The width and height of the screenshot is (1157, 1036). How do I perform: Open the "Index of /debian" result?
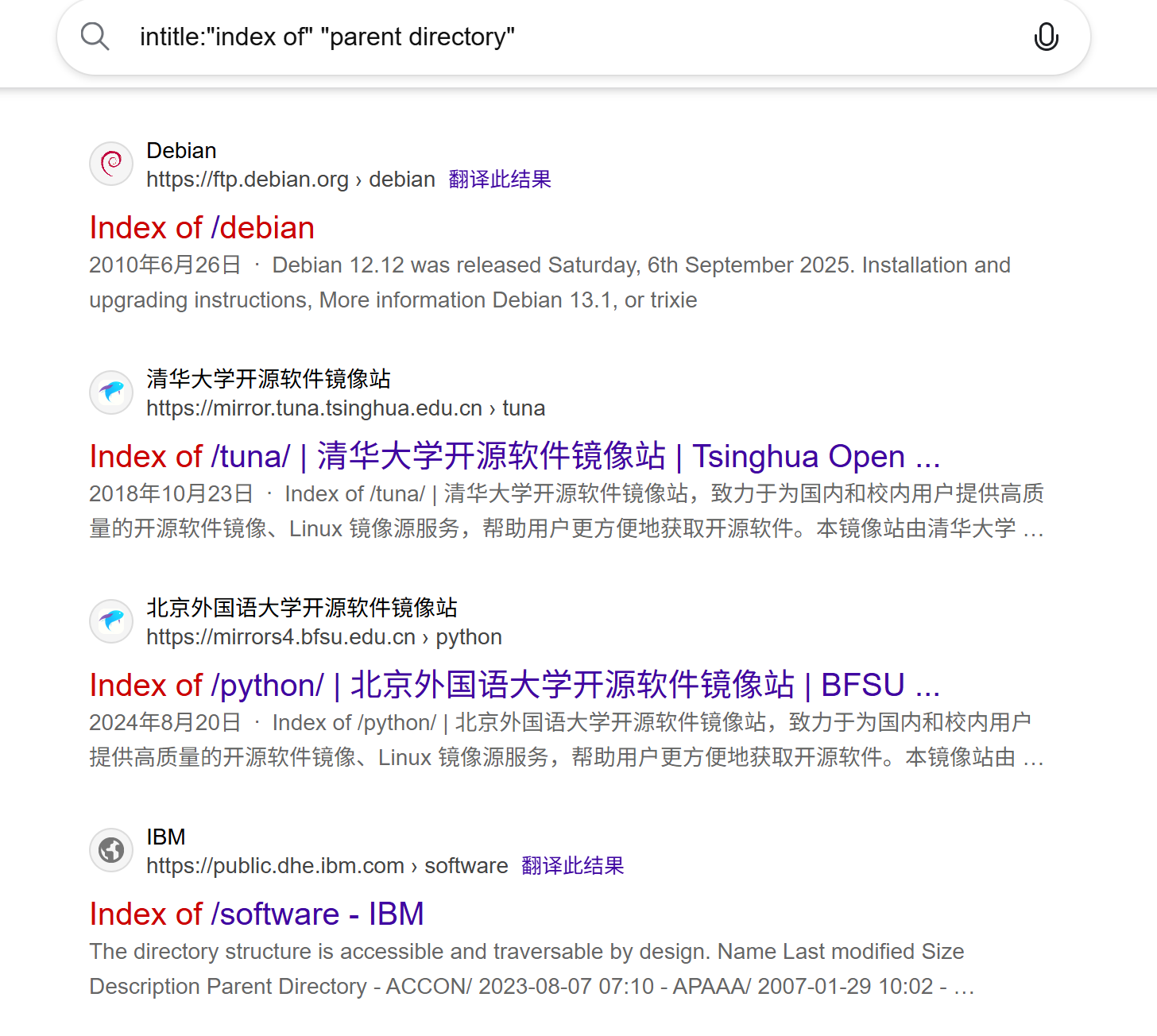pyautogui.click(x=202, y=228)
